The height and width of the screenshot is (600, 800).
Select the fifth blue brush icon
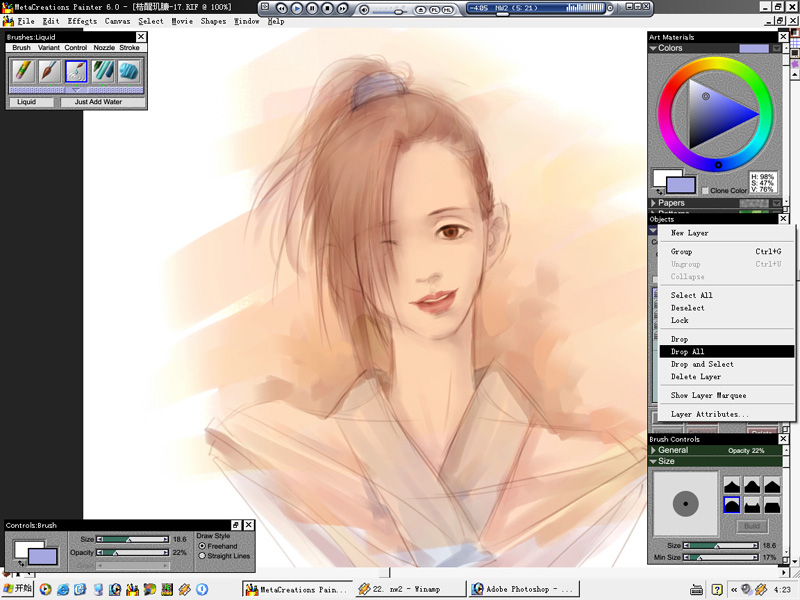click(x=129, y=71)
